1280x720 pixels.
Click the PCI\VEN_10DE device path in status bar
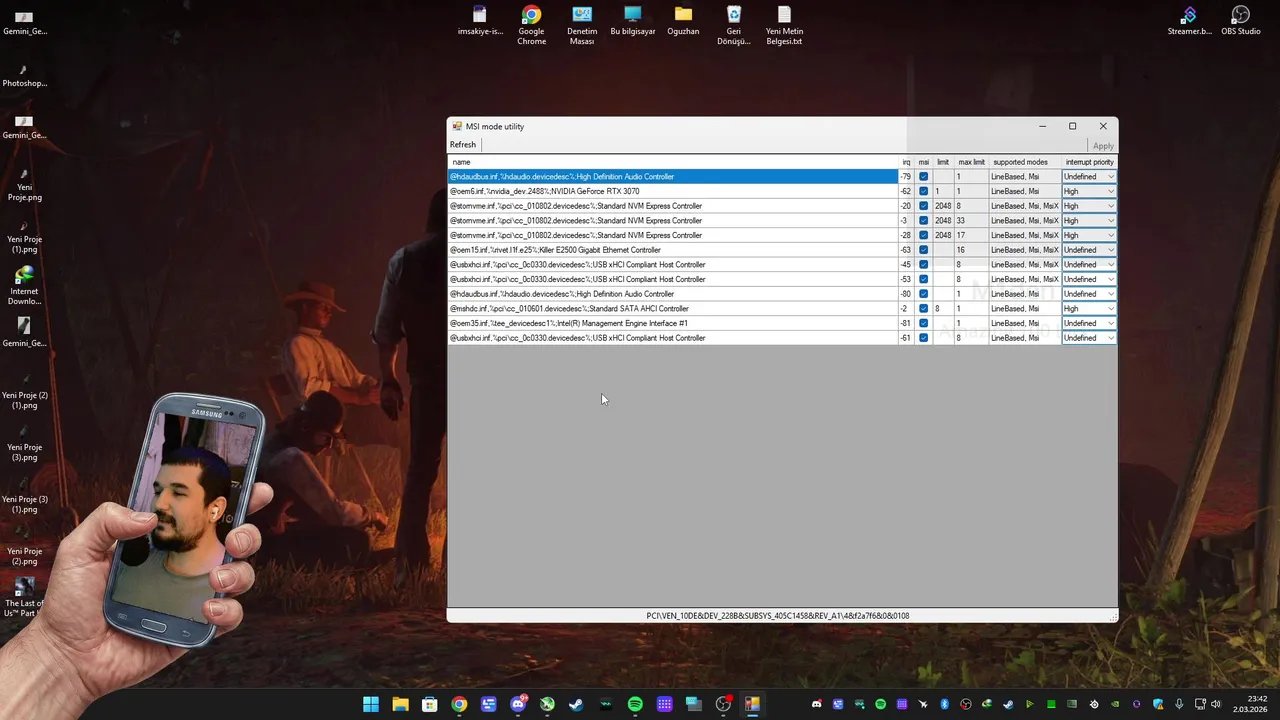coord(778,616)
